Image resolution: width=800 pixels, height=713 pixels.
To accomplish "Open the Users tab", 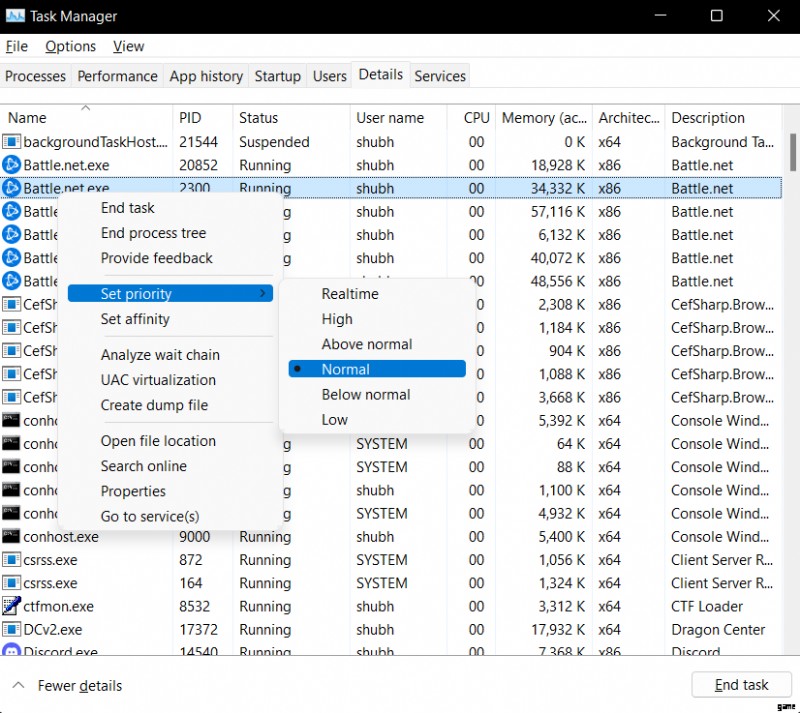I will click(330, 76).
